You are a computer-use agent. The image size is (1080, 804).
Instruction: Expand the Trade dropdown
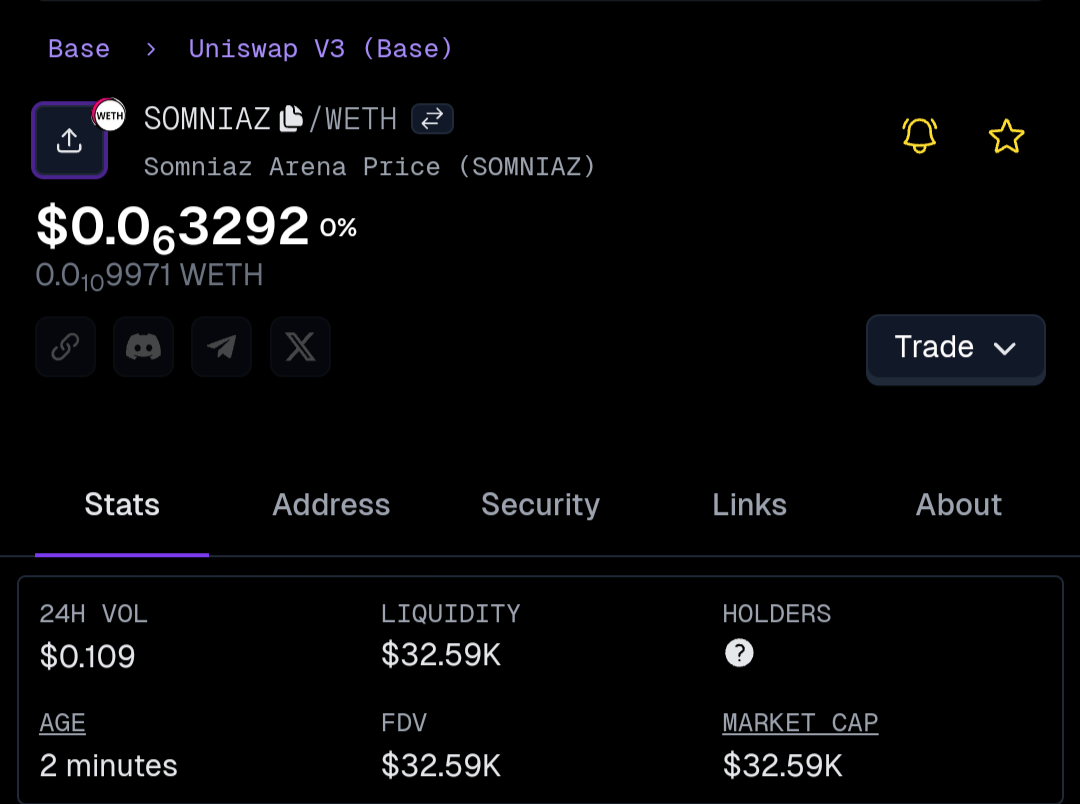point(955,348)
